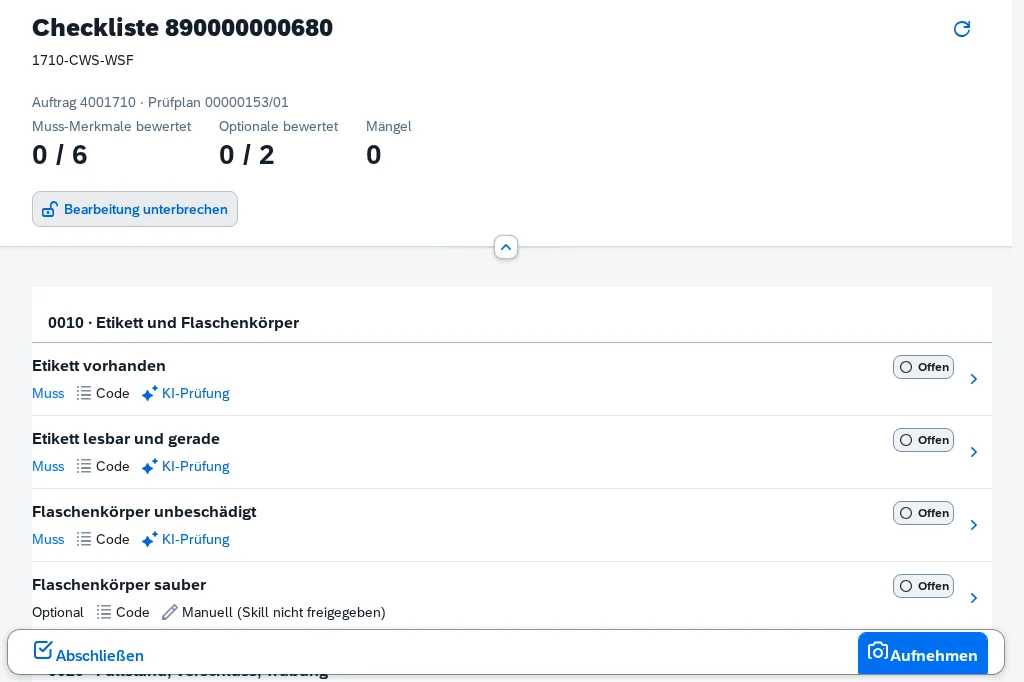Open Flaschenkörper unbeschädigt chevron arrow

click(x=974, y=525)
